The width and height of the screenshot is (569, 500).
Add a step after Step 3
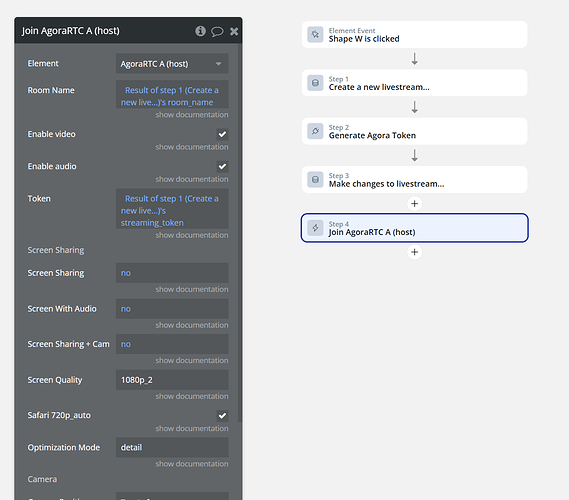414,204
